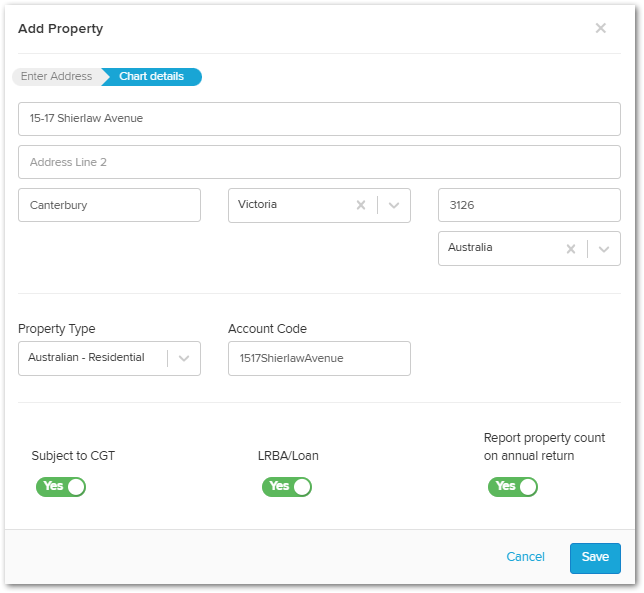Viewport: 644px width, 593px height.
Task: Select the 3126 postcode field
Action: [529, 205]
